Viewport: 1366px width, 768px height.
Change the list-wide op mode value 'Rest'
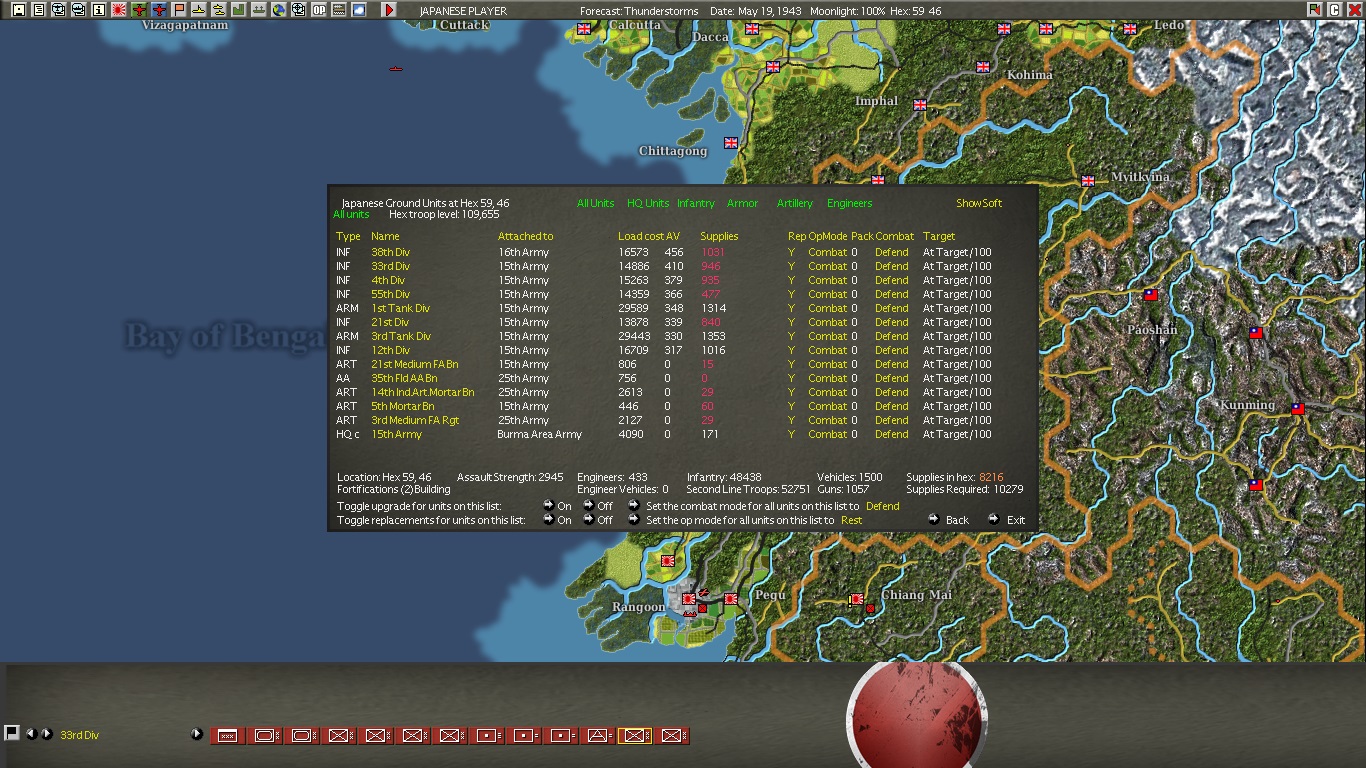[852, 520]
